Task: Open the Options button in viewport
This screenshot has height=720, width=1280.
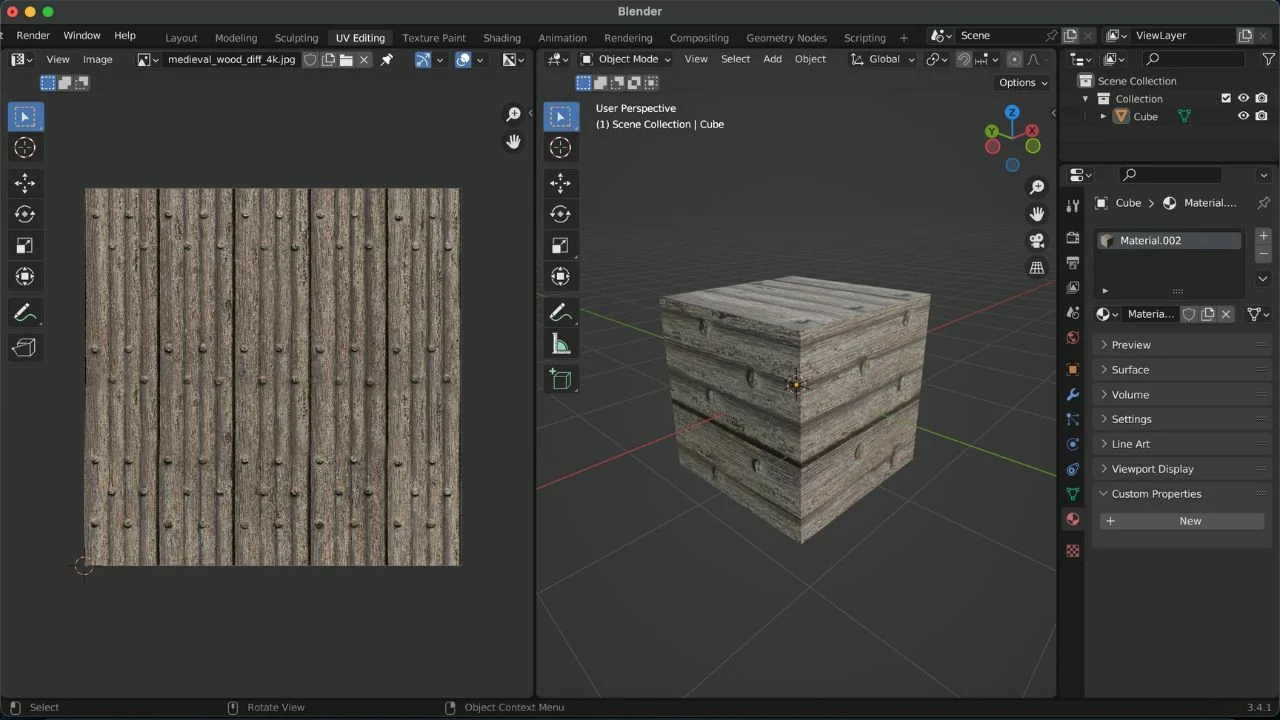Action: 1023,83
